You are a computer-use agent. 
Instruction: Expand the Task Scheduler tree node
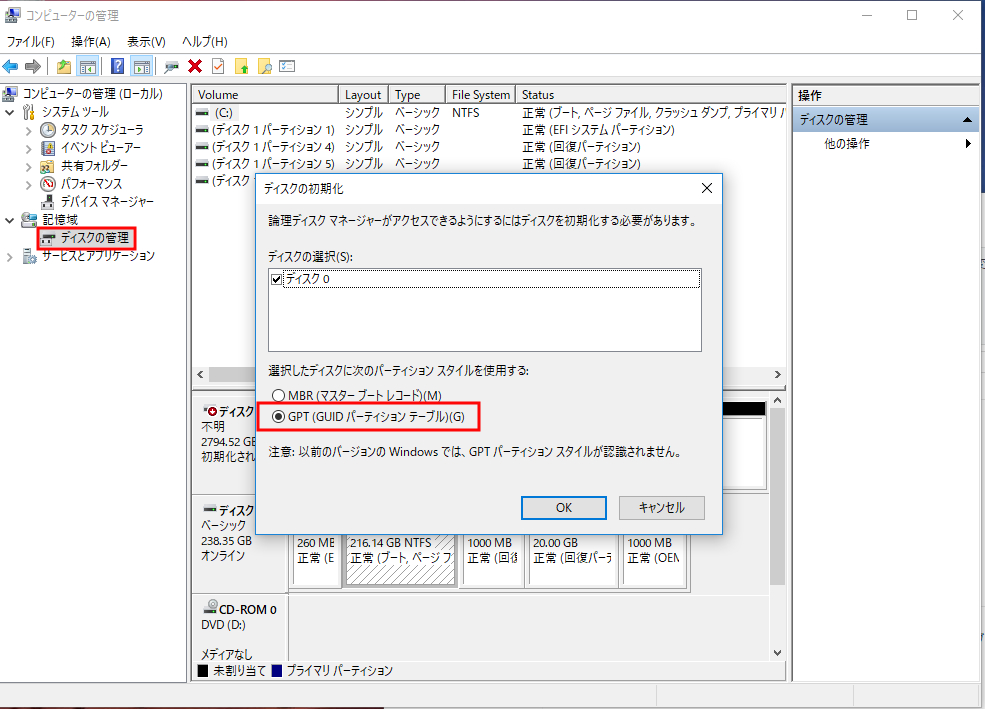(x=28, y=131)
